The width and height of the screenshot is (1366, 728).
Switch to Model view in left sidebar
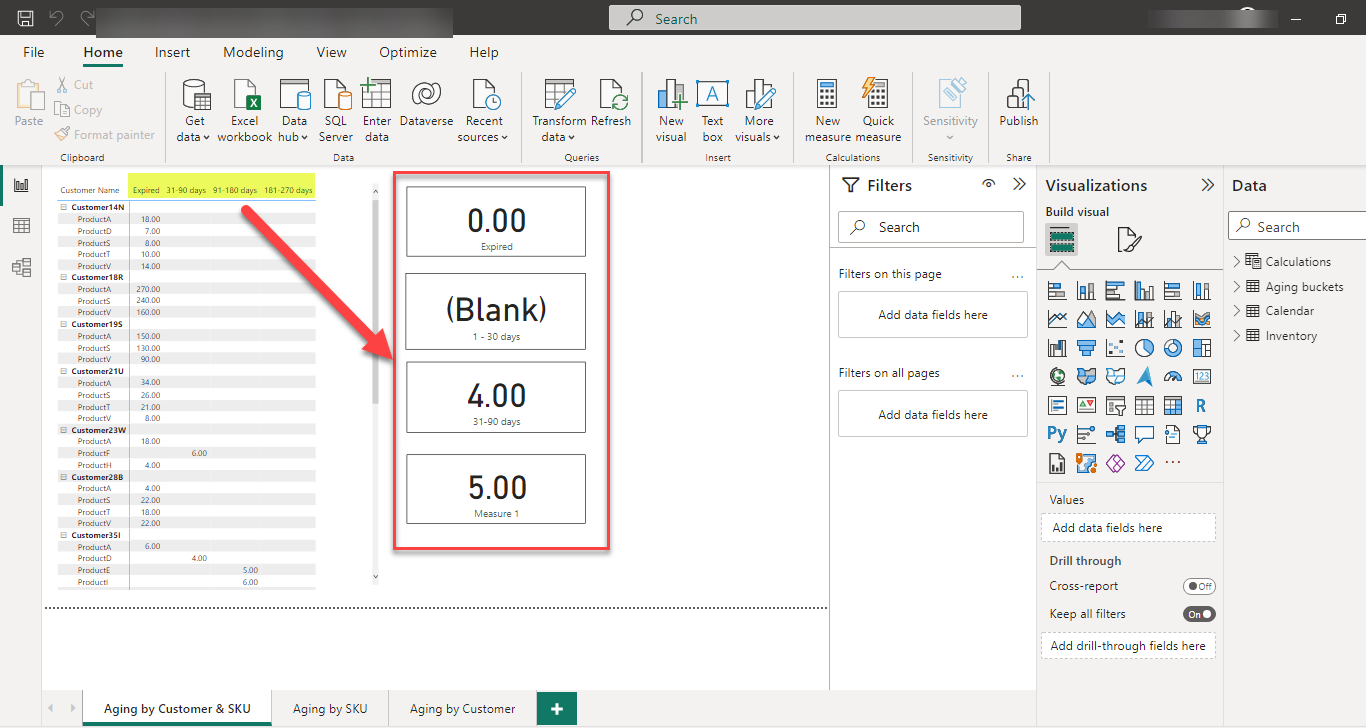[x=21, y=267]
